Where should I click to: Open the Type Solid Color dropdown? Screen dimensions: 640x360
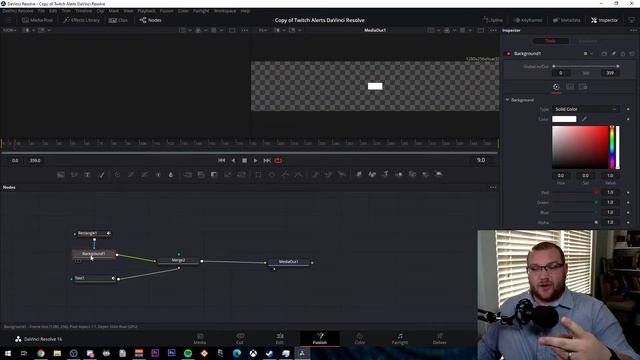coord(586,109)
